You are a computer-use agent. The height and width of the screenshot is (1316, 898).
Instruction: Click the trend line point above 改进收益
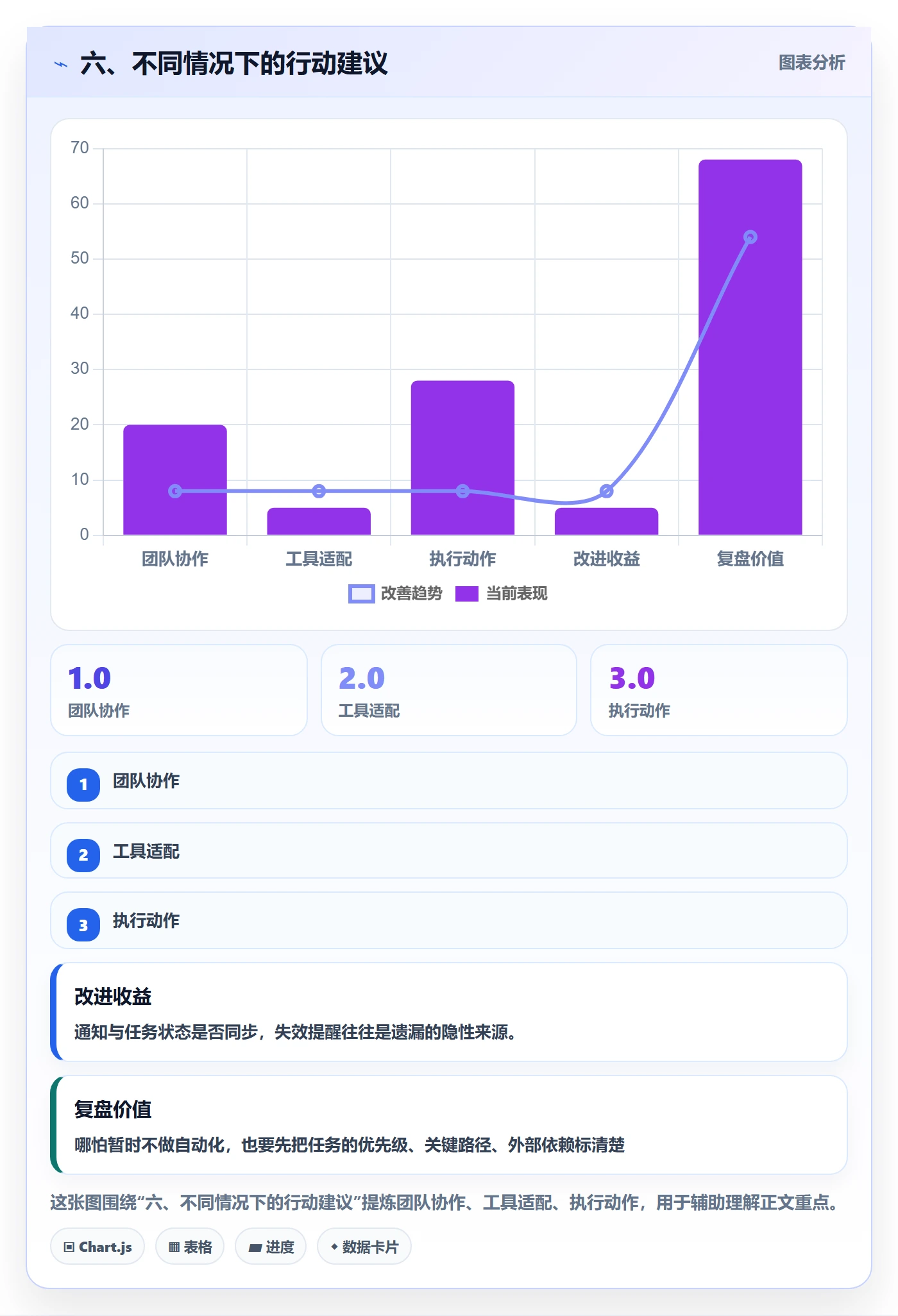[606, 491]
